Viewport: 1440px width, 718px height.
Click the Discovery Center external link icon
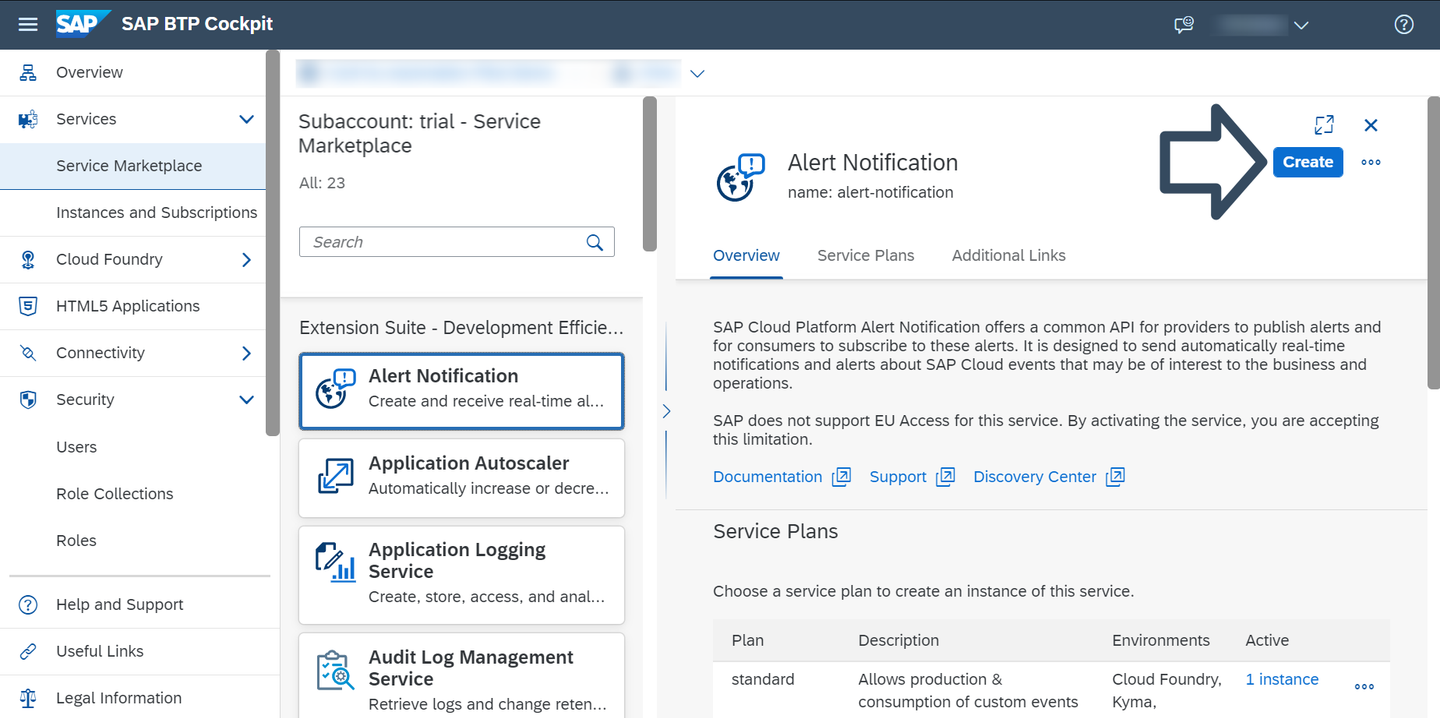tap(1115, 477)
